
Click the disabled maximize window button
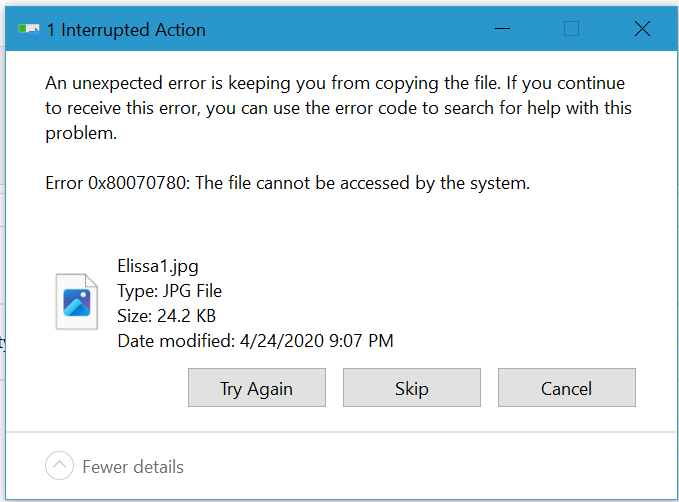pyautogui.click(x=571, y=29)
